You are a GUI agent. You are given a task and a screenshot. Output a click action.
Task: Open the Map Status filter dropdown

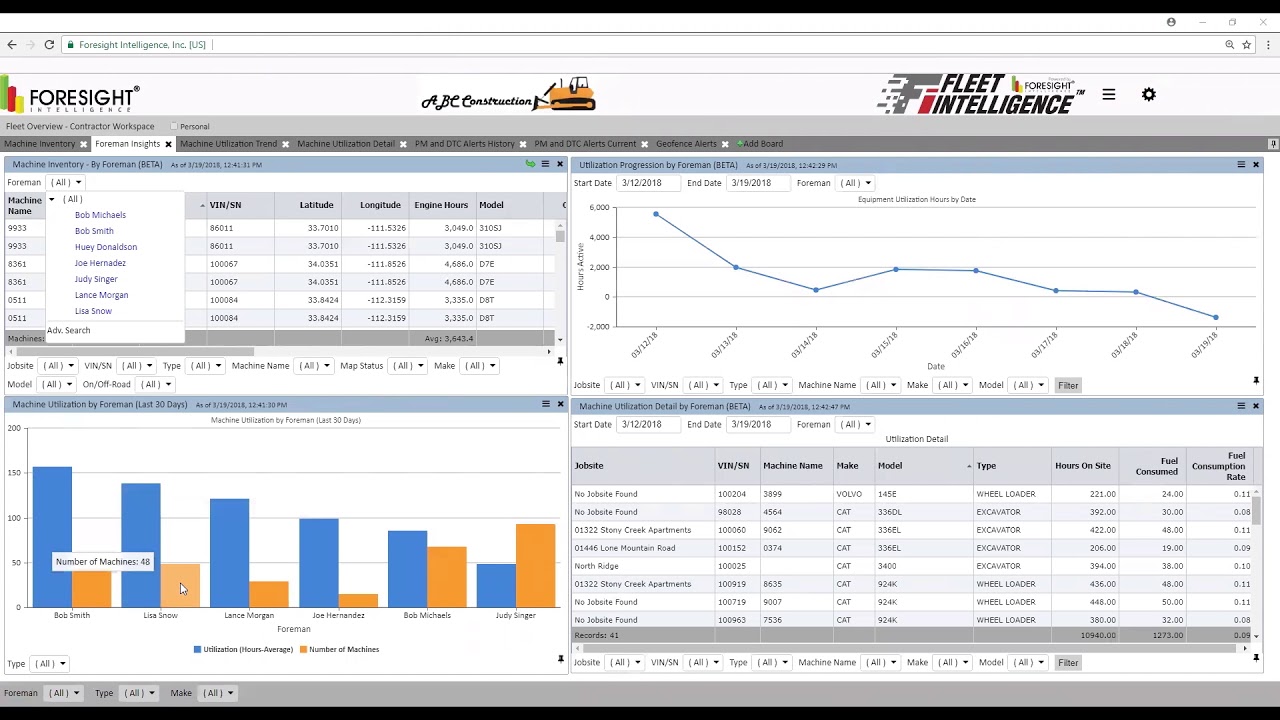click(x=408, y=366)
